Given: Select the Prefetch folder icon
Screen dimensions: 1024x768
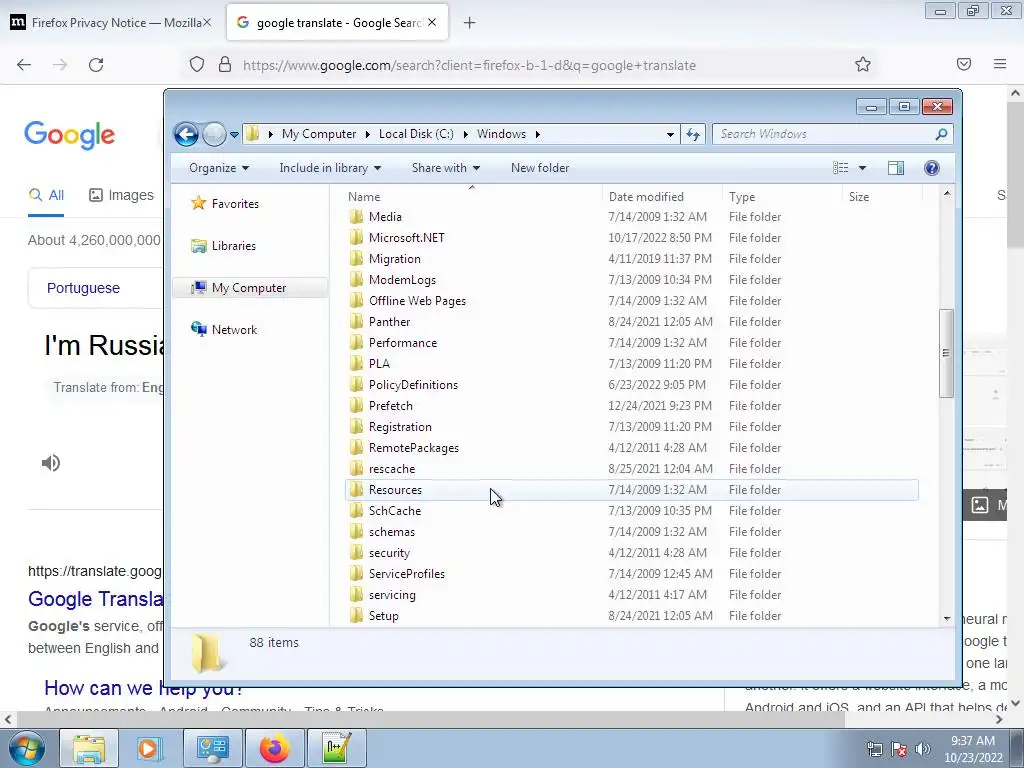Looking at the screenshot, I should [356, 406].
